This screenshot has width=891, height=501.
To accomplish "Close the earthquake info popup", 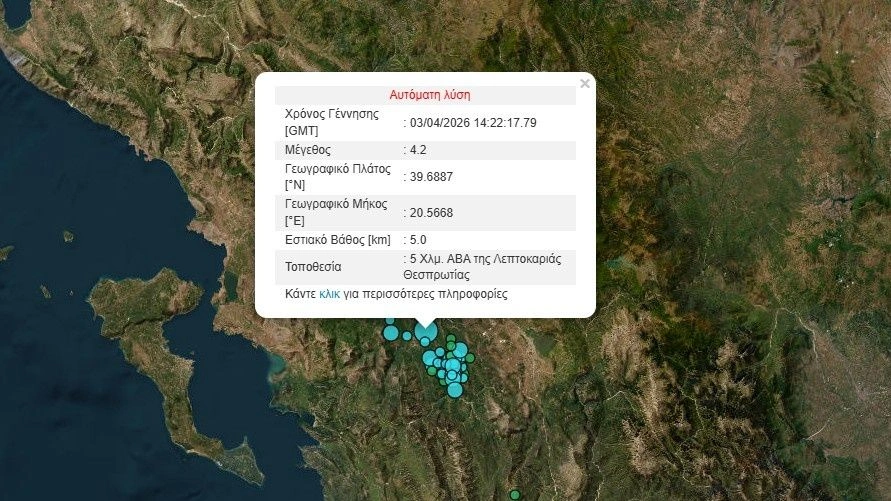I will [585, 84].
